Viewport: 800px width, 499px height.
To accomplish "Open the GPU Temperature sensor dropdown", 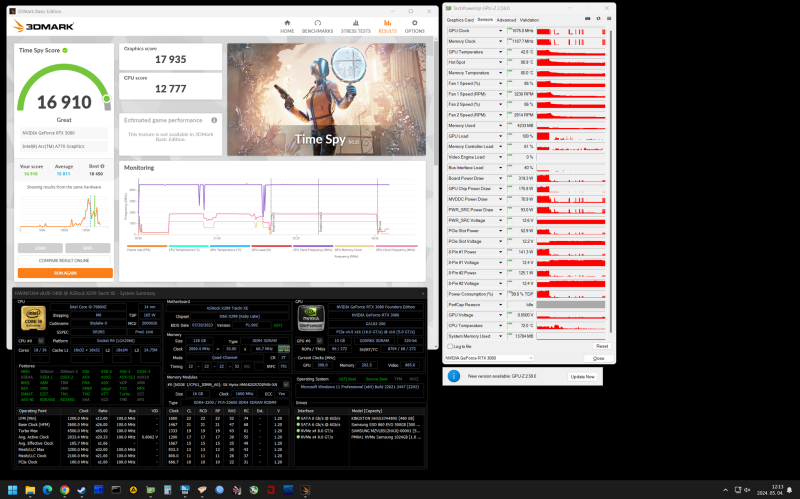I will click(500, 52).
